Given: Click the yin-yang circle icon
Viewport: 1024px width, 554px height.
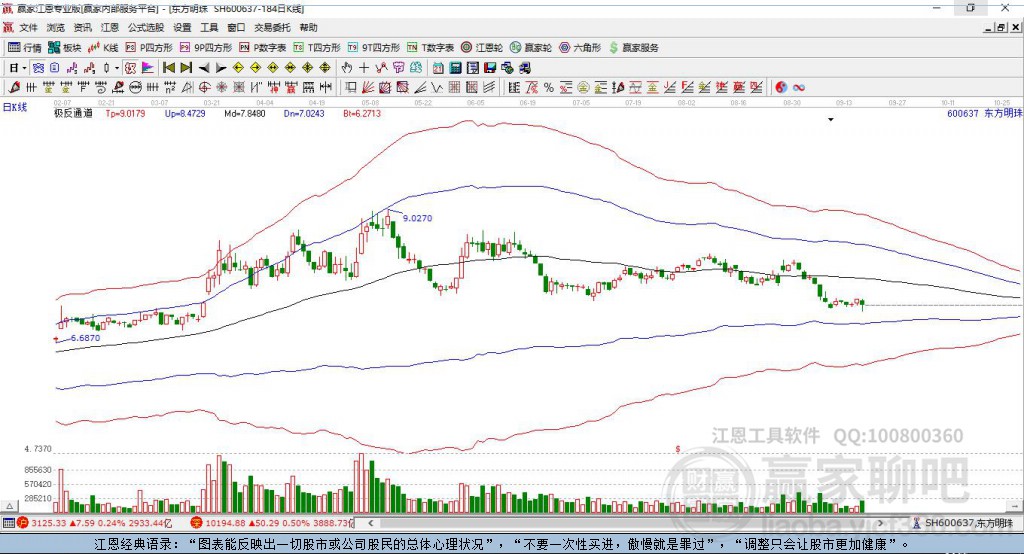Looking at the screenshot, I should (x=781, y=88).
